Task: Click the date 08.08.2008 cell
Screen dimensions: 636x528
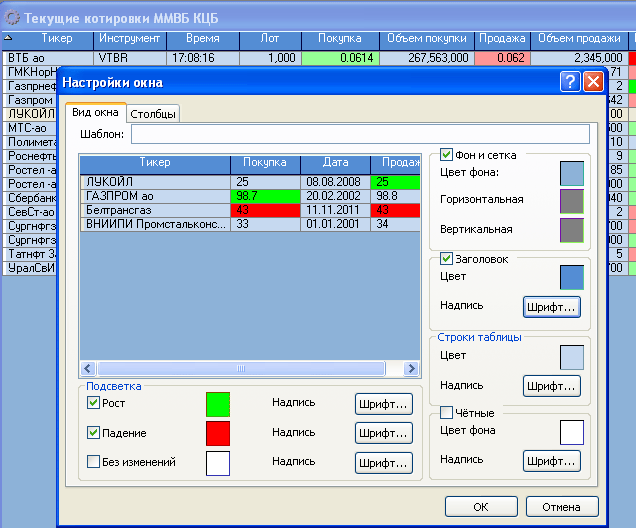Action: click(335, 182)
